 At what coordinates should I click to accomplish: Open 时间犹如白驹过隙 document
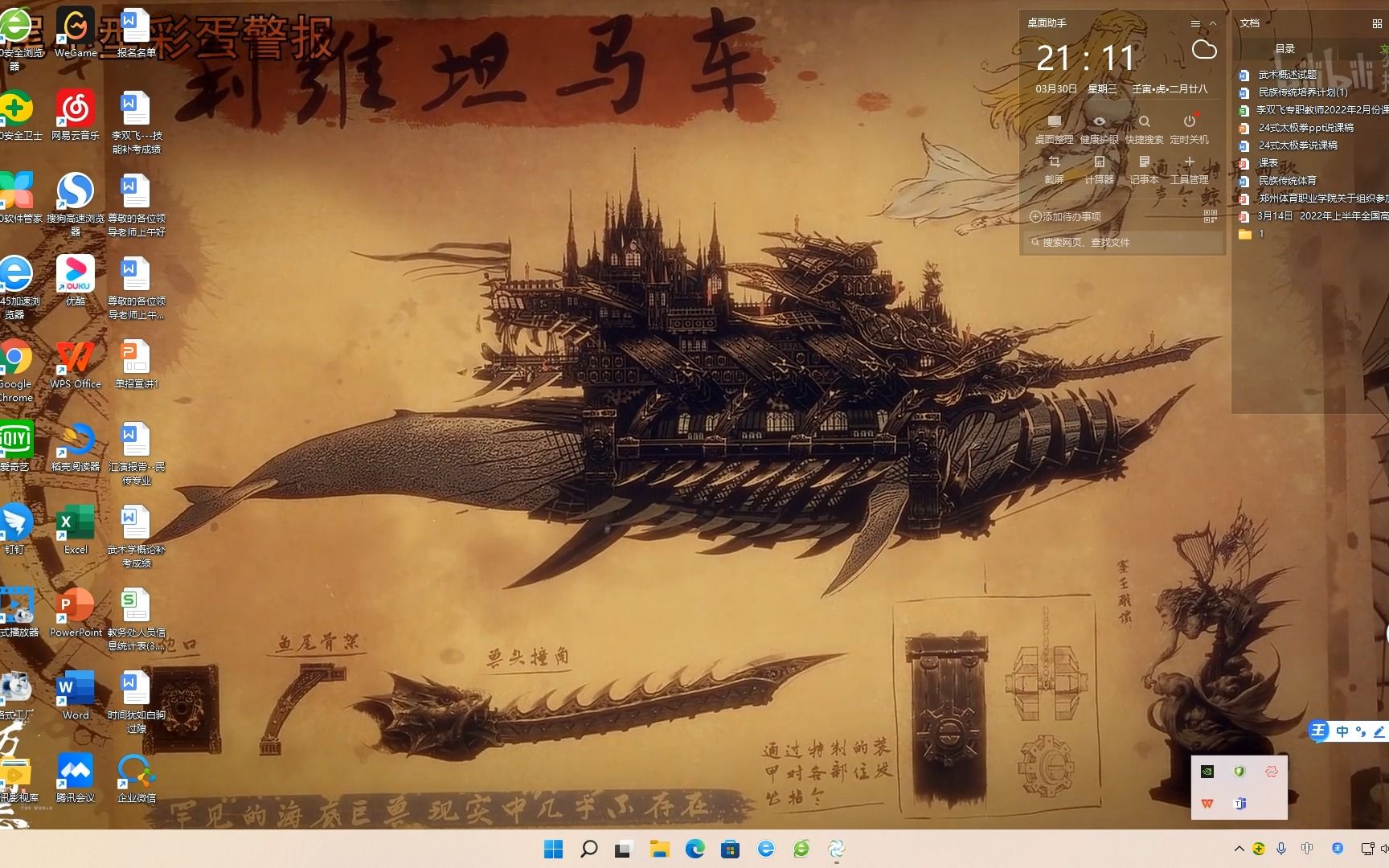(137, 701)
